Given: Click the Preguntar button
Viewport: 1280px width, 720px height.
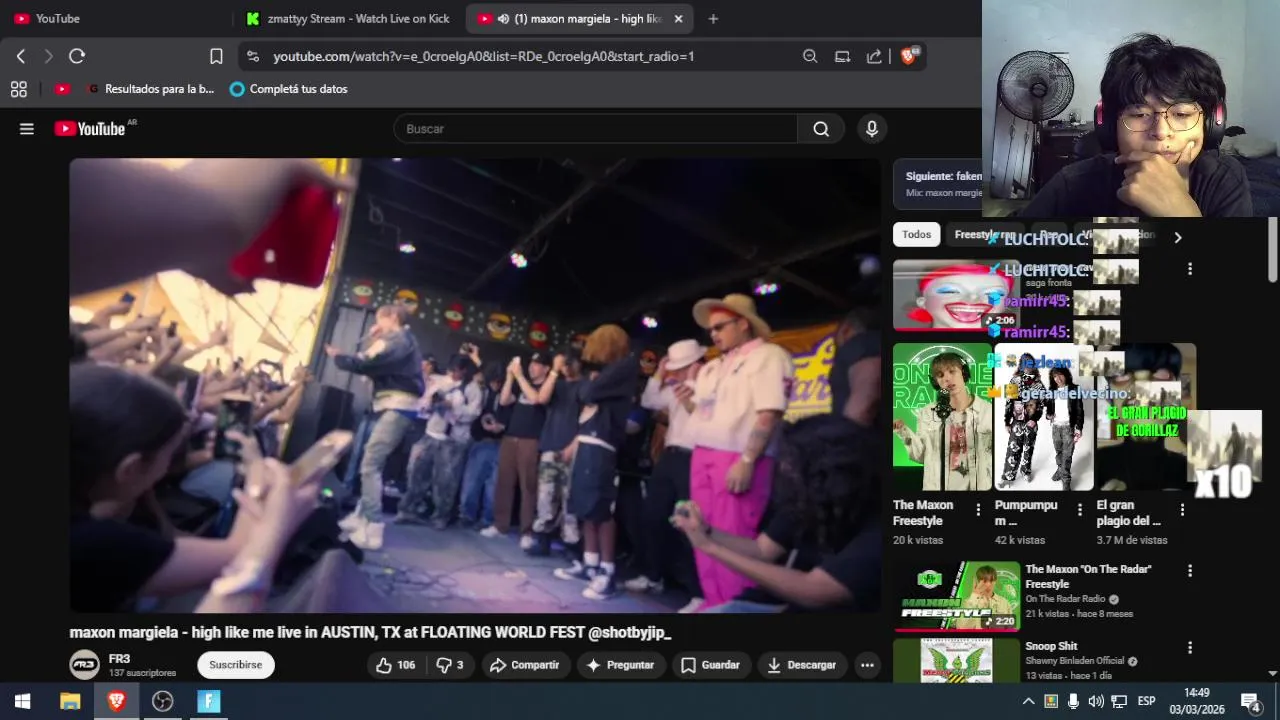Looking at the screenshot, I should tap(620, 665).
